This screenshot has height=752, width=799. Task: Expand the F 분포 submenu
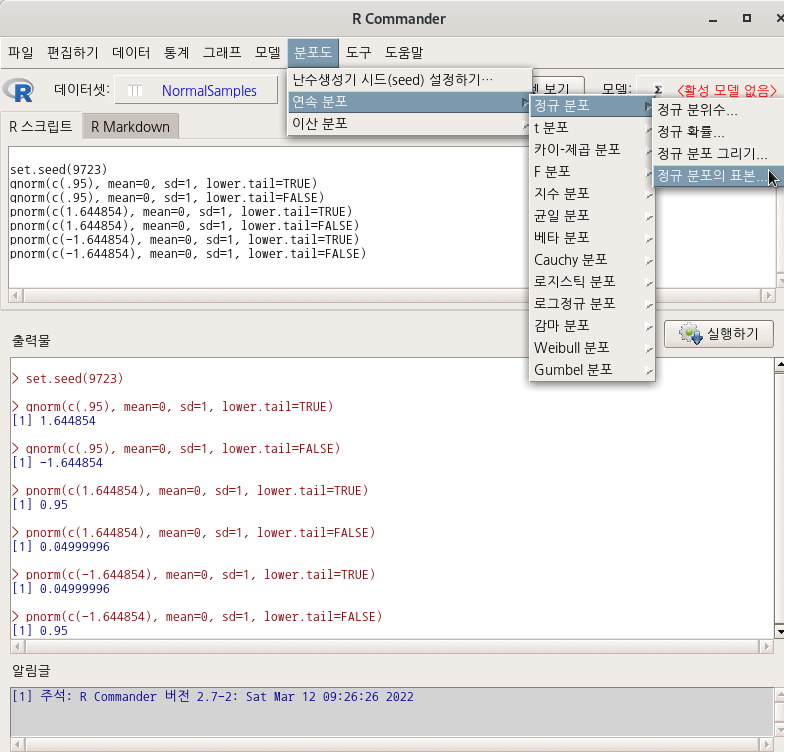click(x=592, y=172)
